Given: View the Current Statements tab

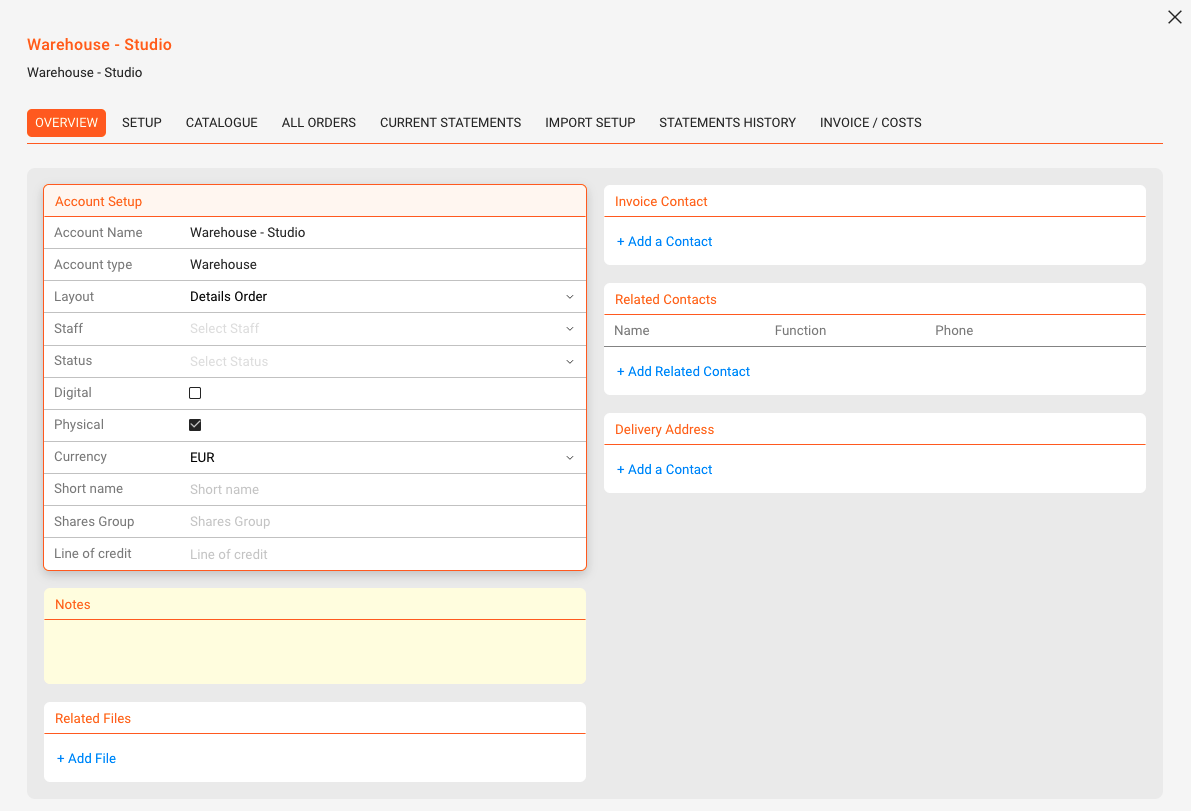Looking at the screenshot, I should (x=450, y=123).
